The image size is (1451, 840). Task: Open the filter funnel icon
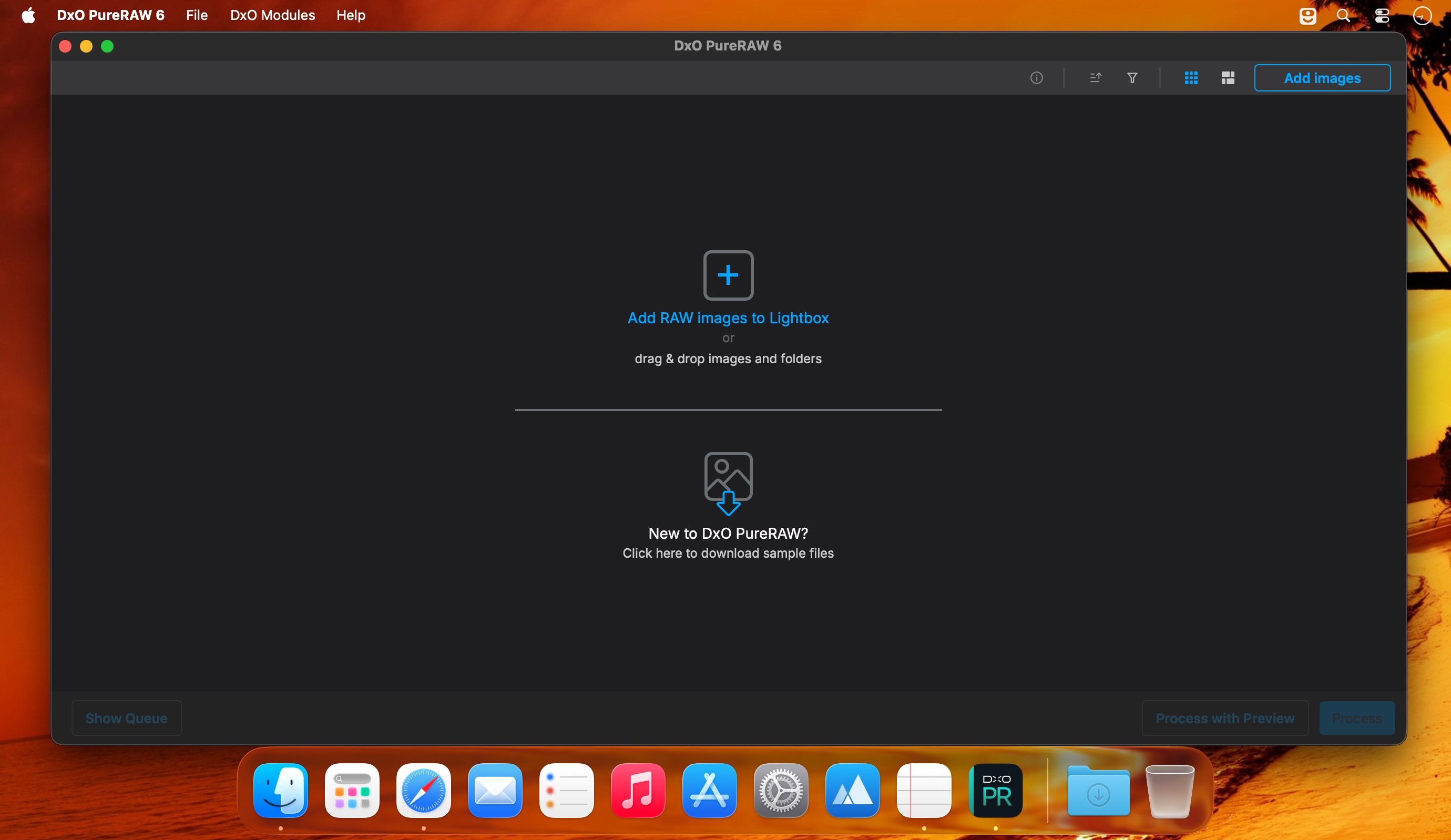1132,78
